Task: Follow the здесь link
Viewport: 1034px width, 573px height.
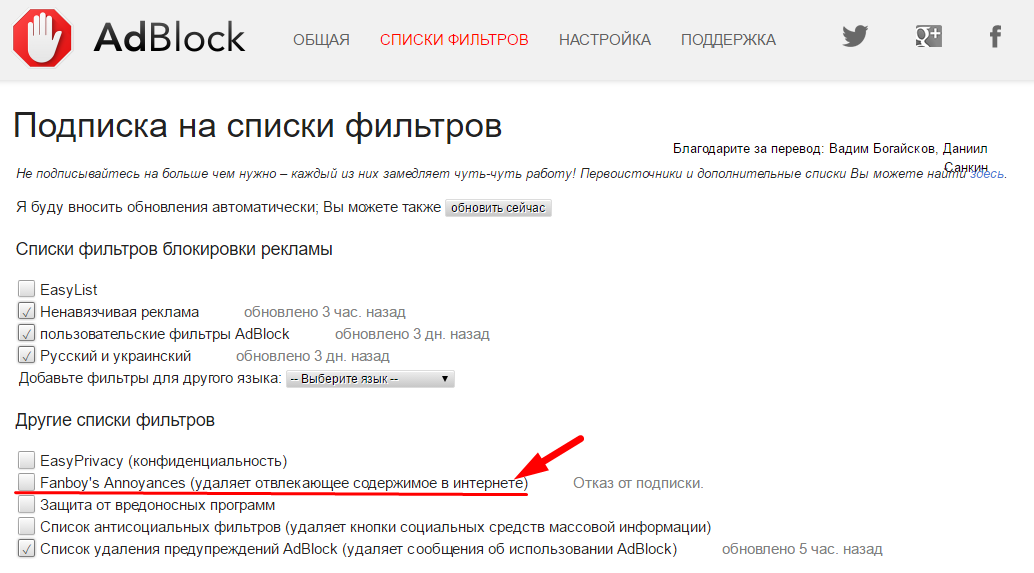Action: [x=987, y=174]
